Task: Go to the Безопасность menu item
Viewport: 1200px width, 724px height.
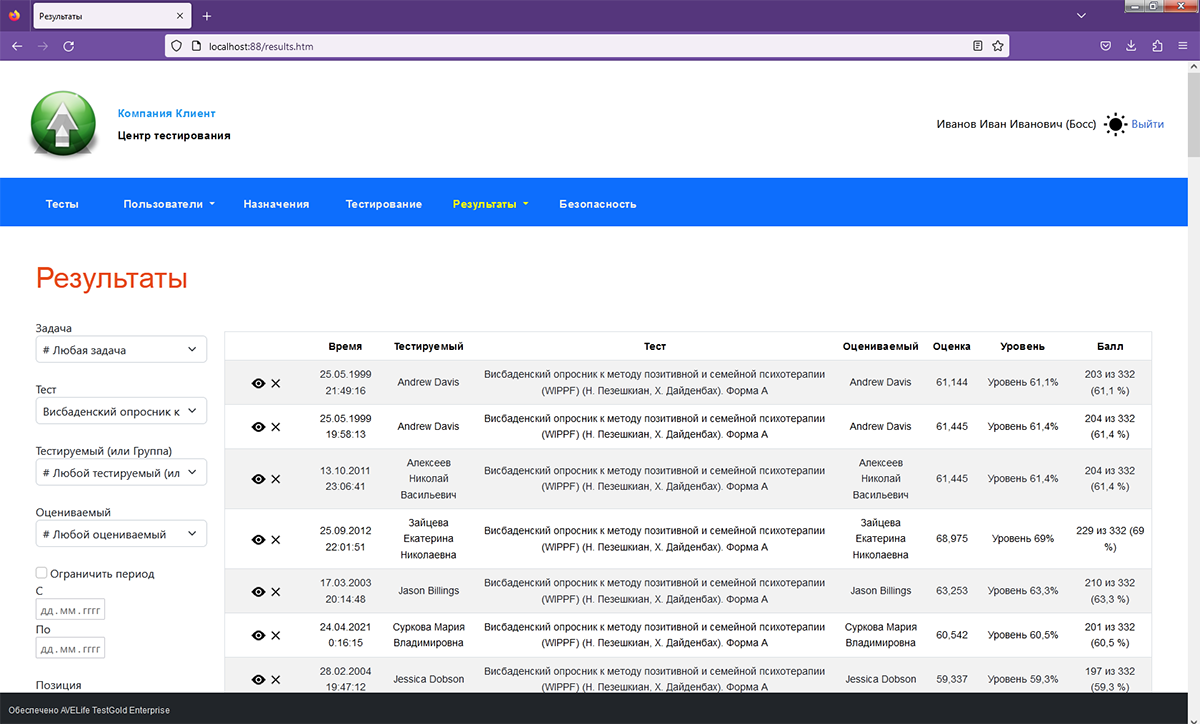Action: coord(597,204)
